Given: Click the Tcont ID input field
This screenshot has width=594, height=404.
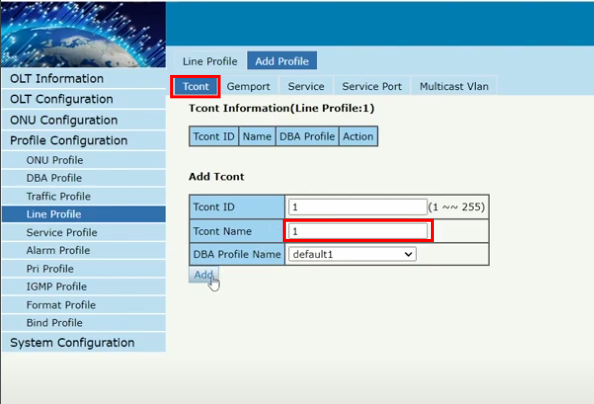Looking at the screenshot, I should pyautogui.click(x=358, y=207).
